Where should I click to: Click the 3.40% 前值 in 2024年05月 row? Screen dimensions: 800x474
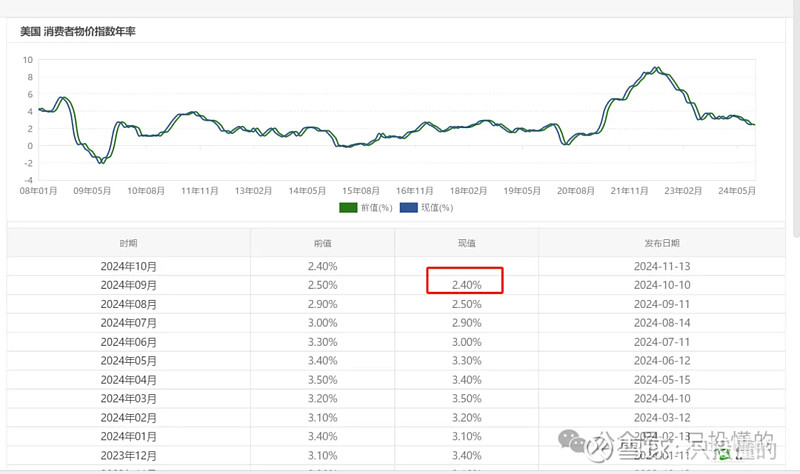click(322, 361)
